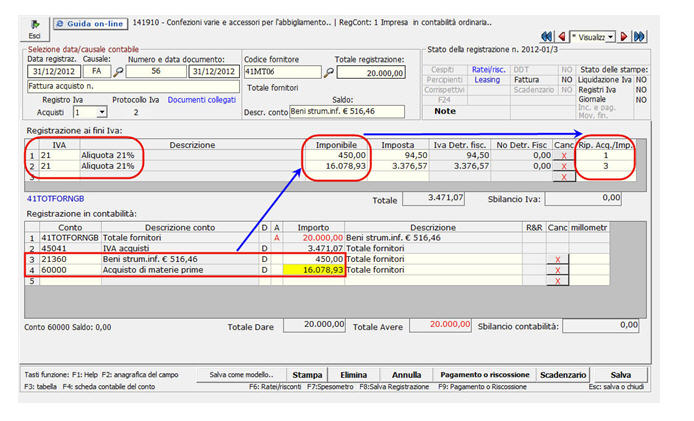This screenshot has height=421, width=694.
Task: Click the Descr. conto field
Action: click(x=347, y=112)
